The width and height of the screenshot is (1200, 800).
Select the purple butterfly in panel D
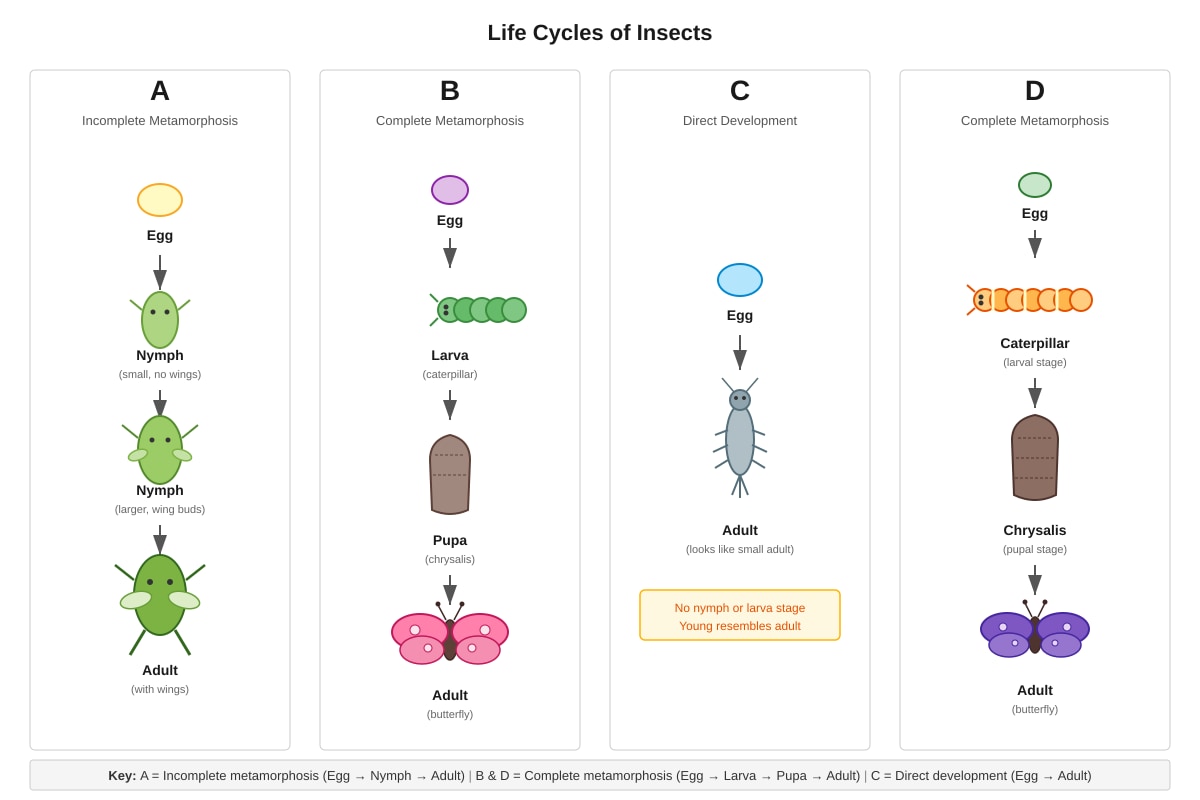tap(1035, 630)
